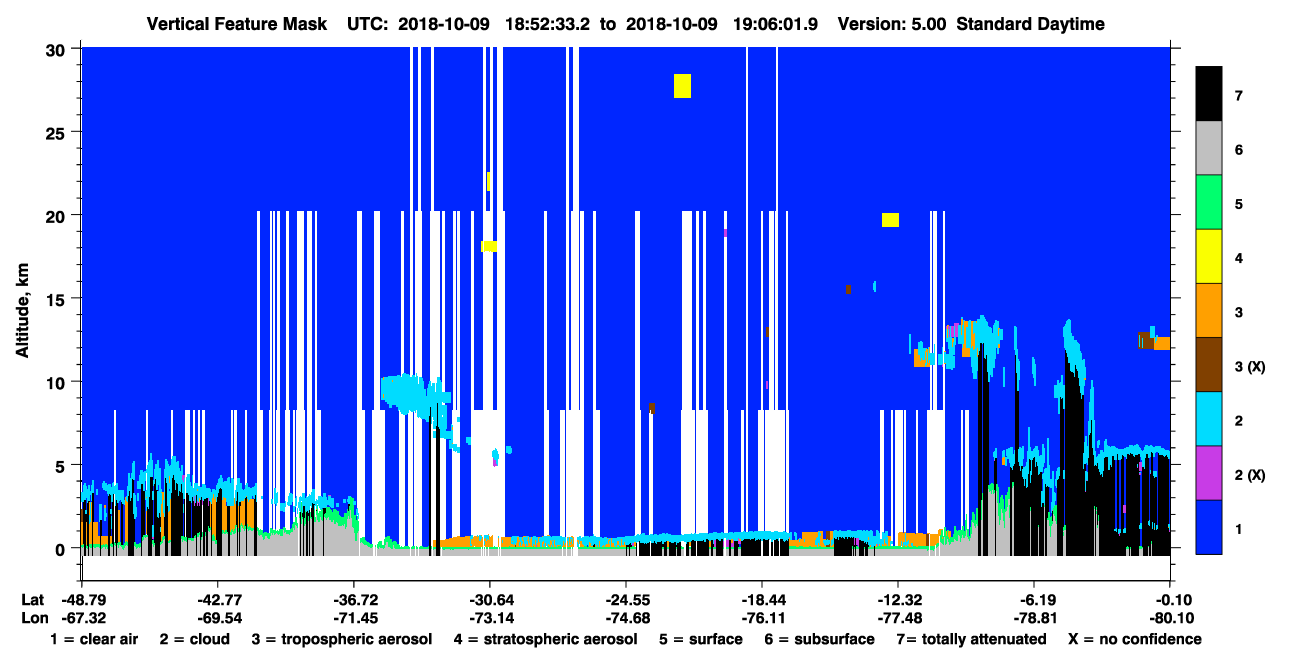Screen dimensions: 1300x667
Task: Select the orange color bar segment labeled 3
Action: pos(1209,311)
